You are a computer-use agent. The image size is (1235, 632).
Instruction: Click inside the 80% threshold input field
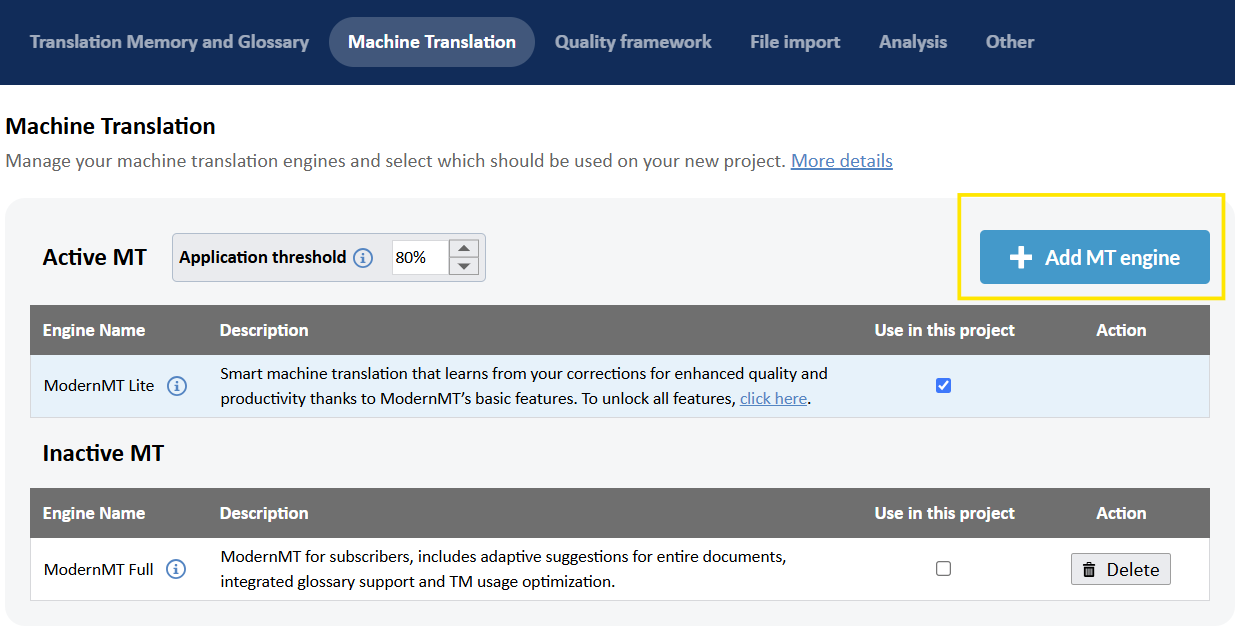point(420,257)
